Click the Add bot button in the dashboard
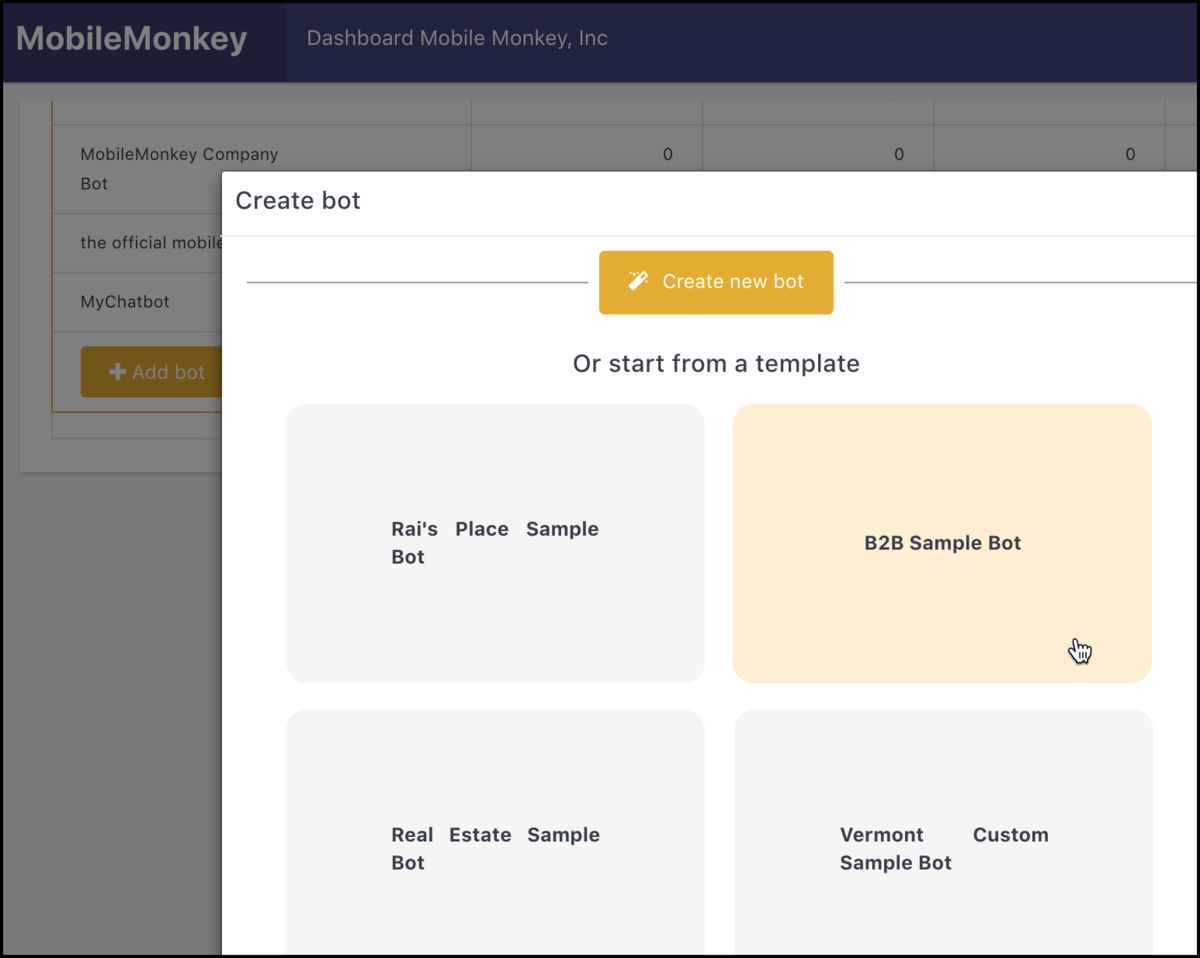 coord(151,372)
